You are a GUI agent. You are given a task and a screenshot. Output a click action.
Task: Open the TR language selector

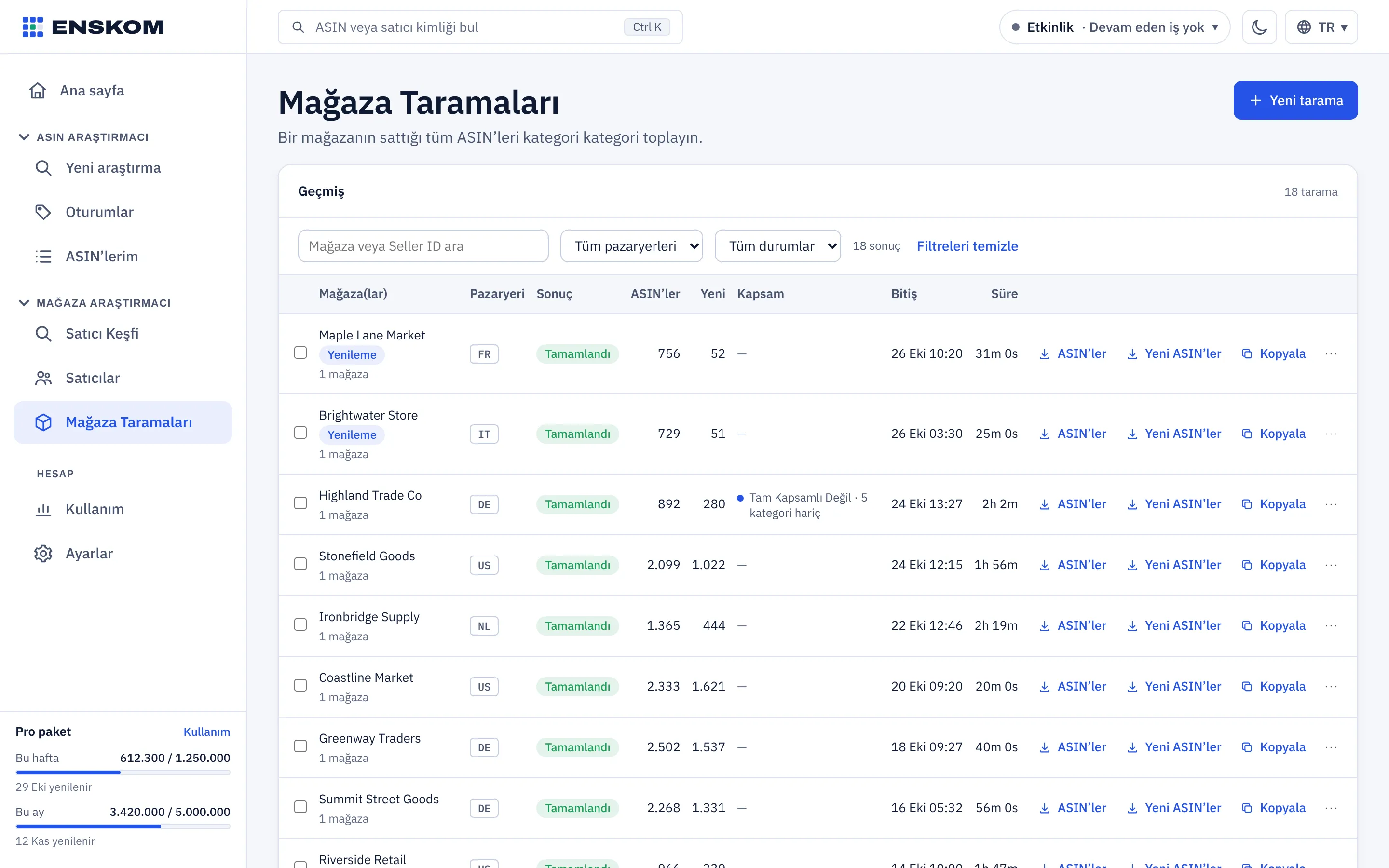1321,27
